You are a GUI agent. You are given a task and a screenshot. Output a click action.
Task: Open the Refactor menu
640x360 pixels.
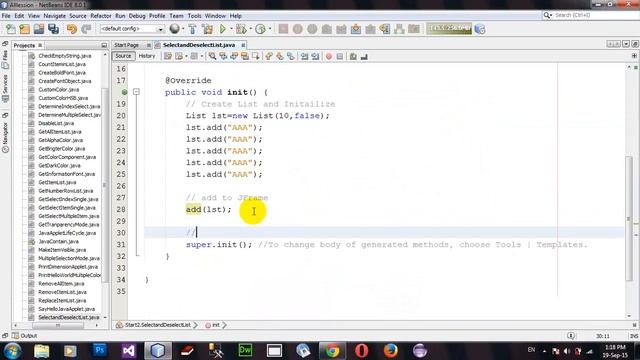coord(100,16)
